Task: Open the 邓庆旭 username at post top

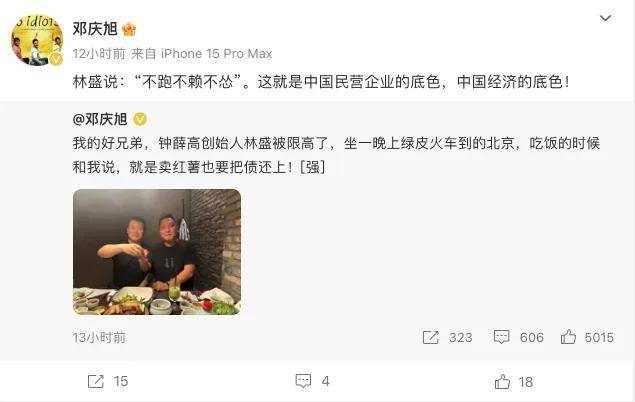Action: pyautogui.click(x=95, y=29)
